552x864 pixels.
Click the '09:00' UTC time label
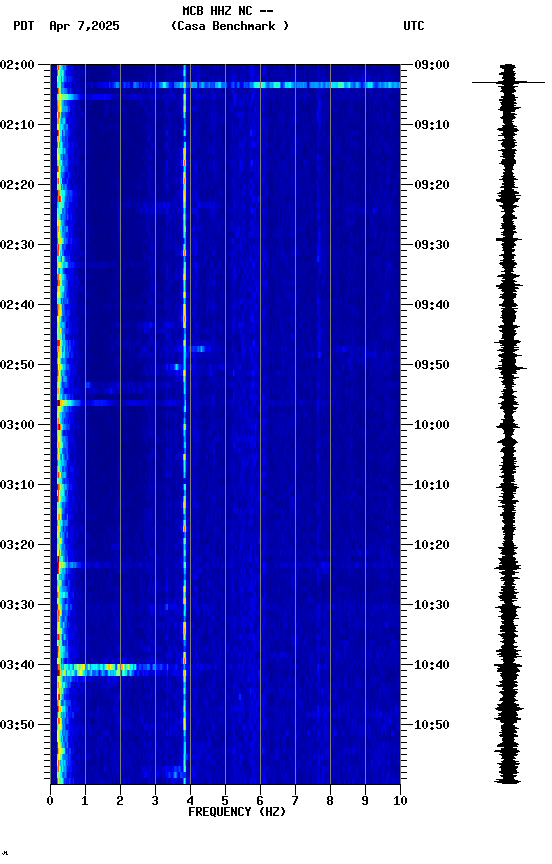click(432, 64)
